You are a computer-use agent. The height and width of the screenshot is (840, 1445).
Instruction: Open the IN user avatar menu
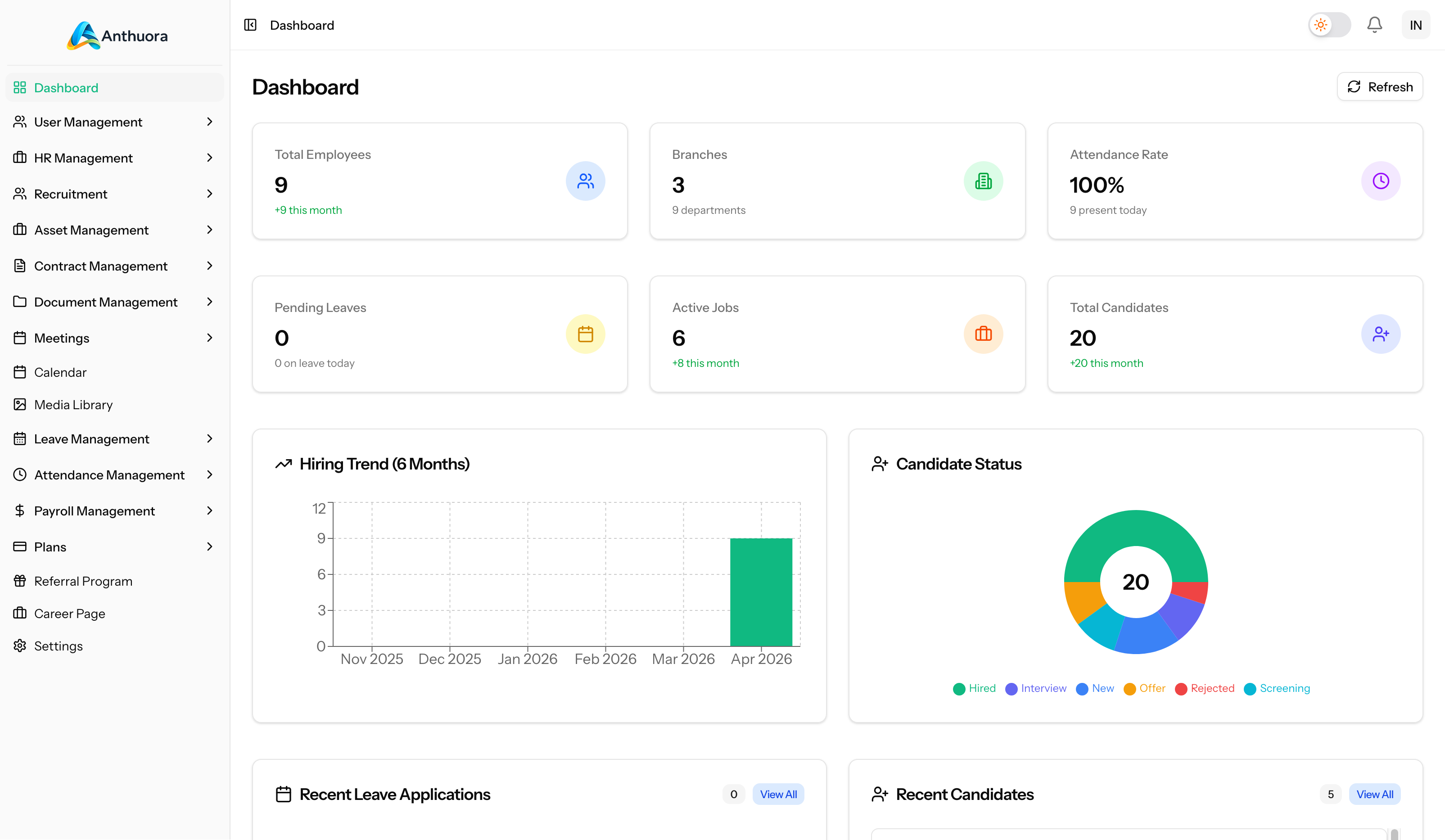pos(1415,25)
